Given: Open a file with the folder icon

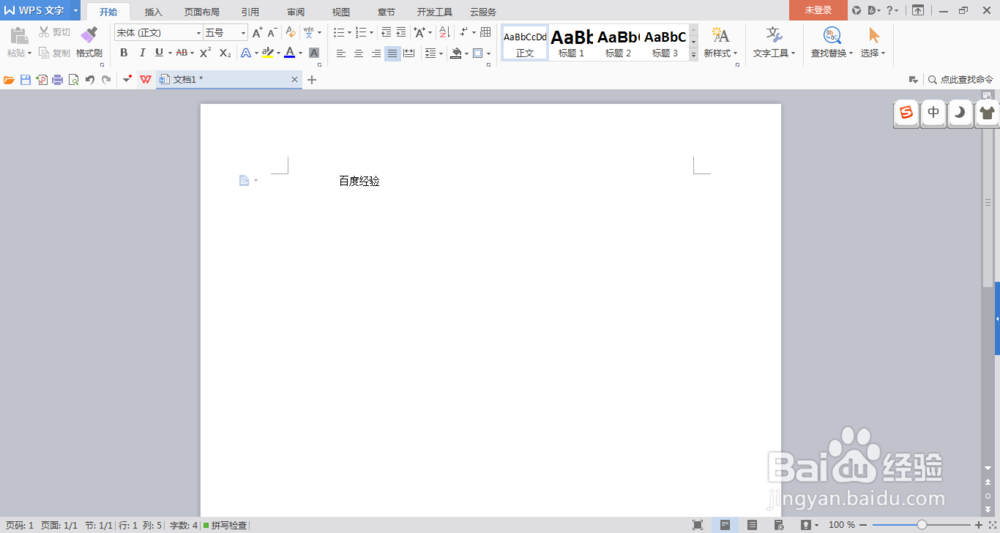Looking at the screenshot, I should [9, 80].
